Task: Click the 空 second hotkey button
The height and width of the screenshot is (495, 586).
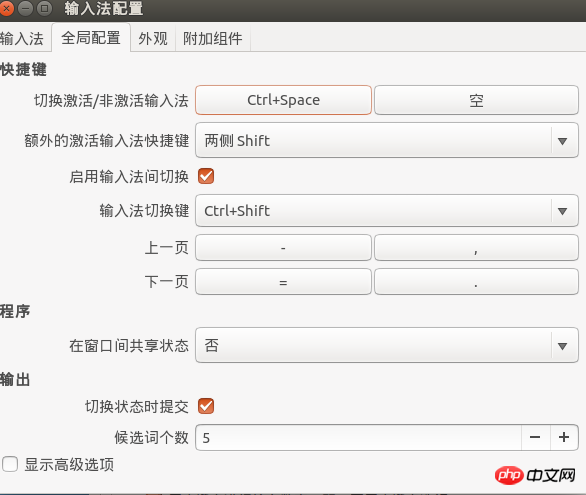Action: point(476,100)
